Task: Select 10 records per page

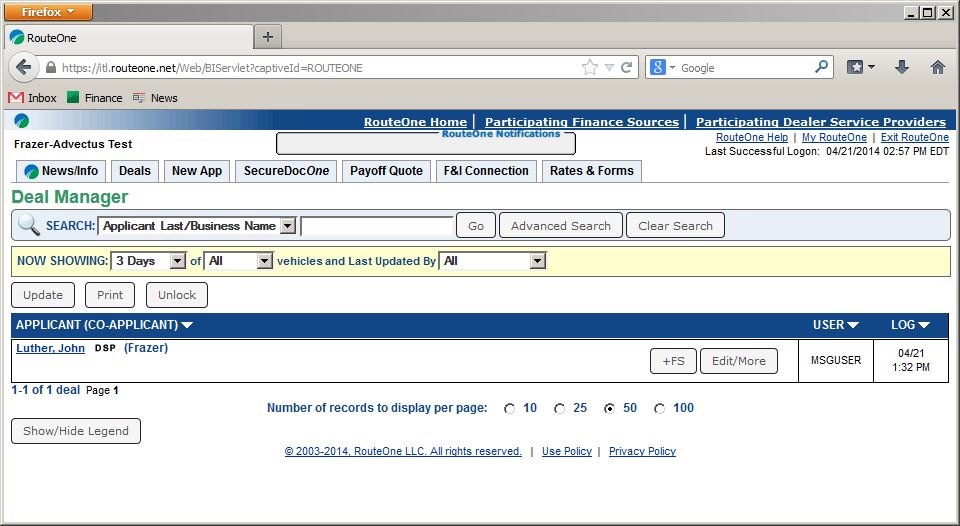Action: 509,408
